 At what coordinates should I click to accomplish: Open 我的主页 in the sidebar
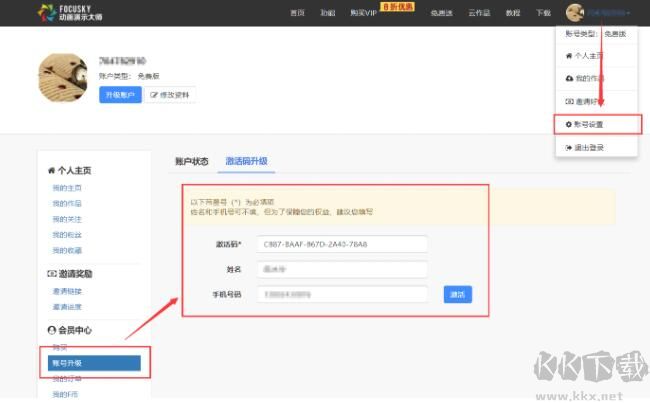[67, 188]
